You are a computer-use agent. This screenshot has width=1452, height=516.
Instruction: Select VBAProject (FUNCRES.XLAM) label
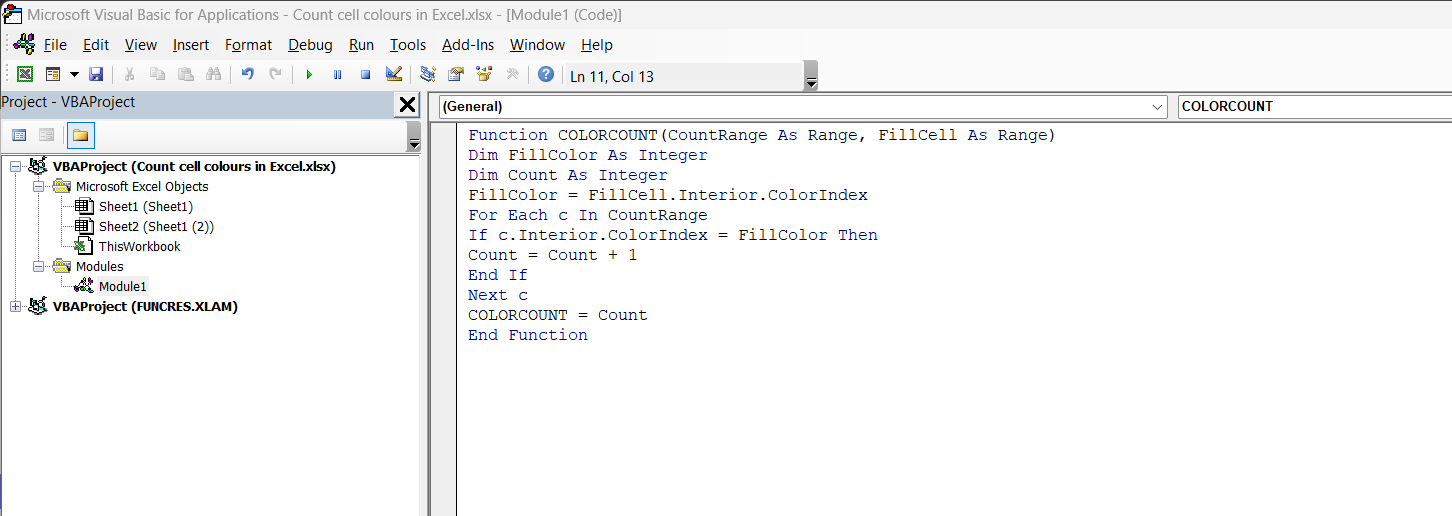(146, 306)
